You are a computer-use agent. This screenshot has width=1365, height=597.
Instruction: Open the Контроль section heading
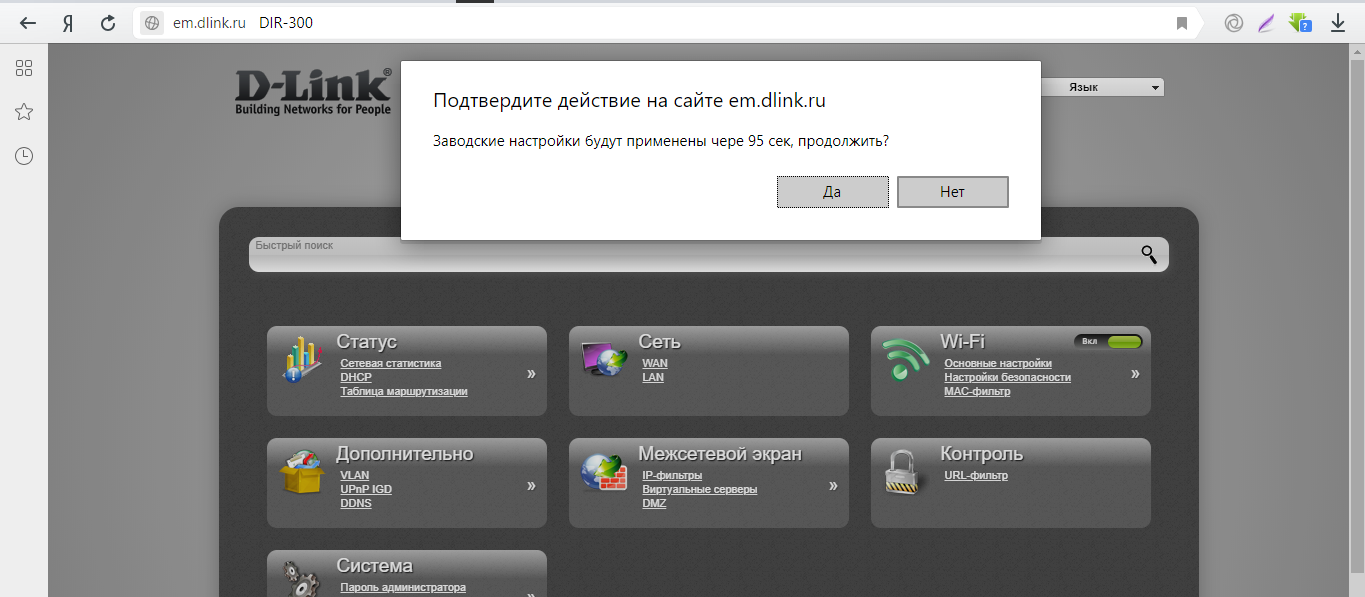[982, 454]
